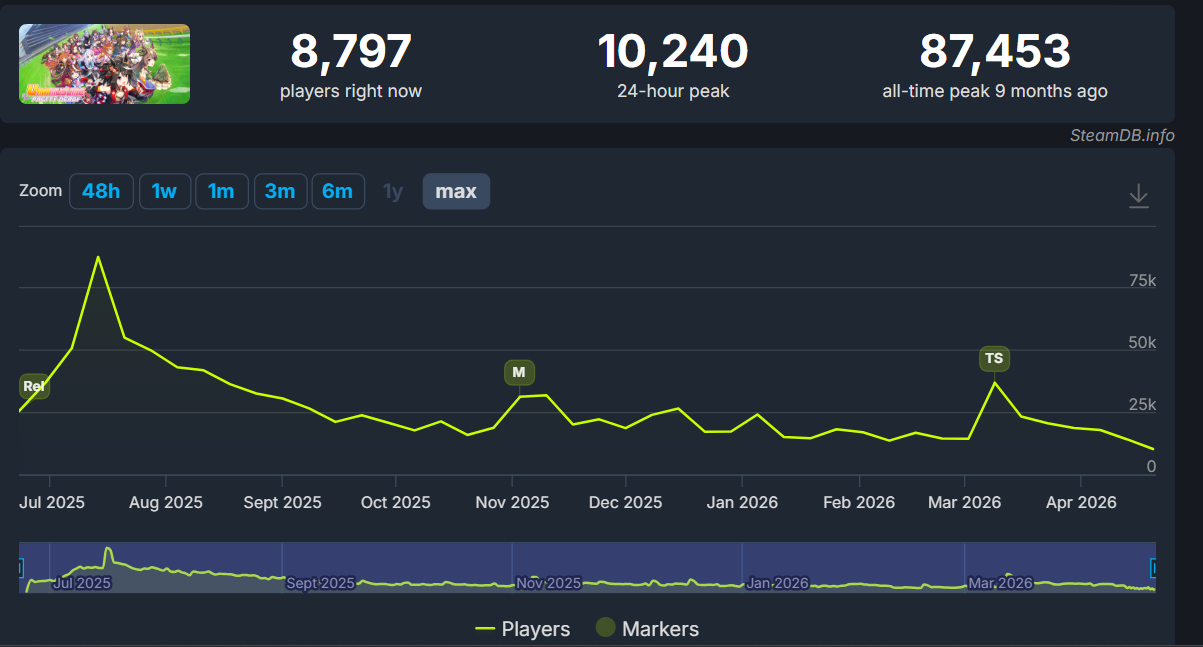Image resolution: width=1203 pixels, height=647 pixels.
Task: Click the navigator overview at Nov 2025
Action: click(x=549, y=583)
